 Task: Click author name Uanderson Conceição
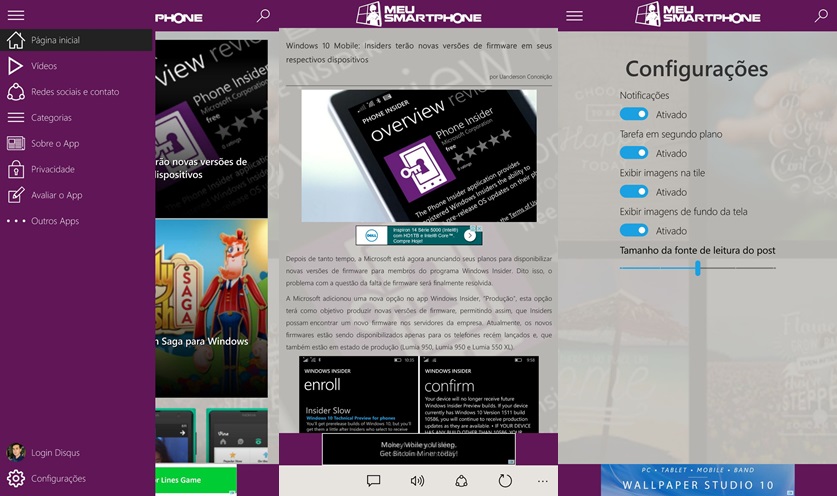click(525, 76)
